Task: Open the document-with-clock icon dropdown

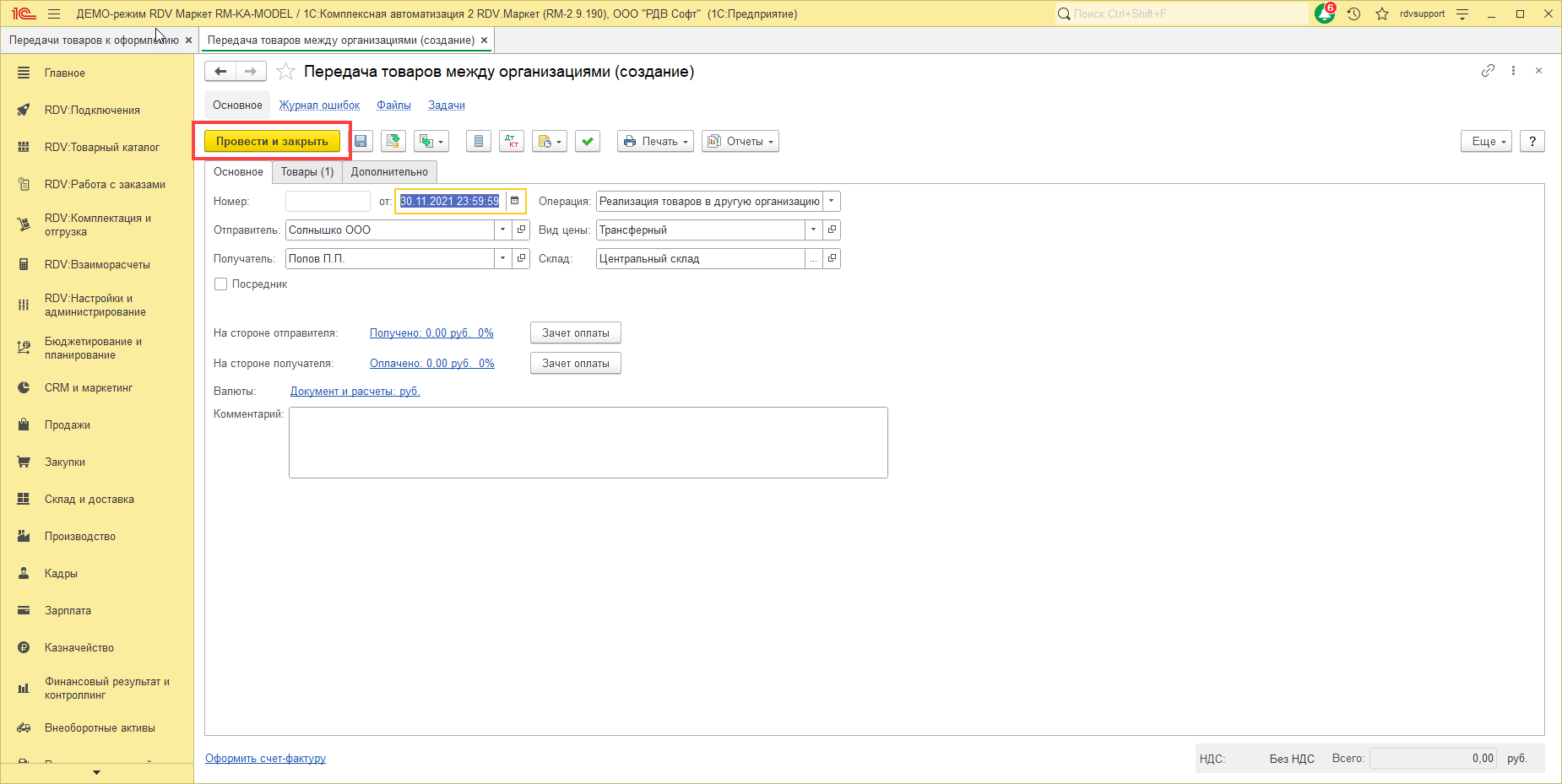Action: pyautogui.click(x=549, y=142)
